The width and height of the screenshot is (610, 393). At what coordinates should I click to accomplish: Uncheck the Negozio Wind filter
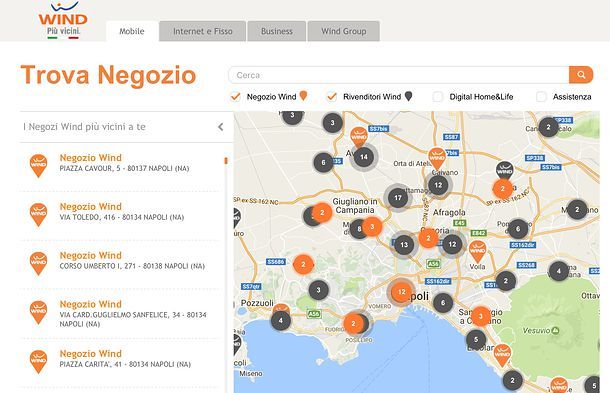235,96
